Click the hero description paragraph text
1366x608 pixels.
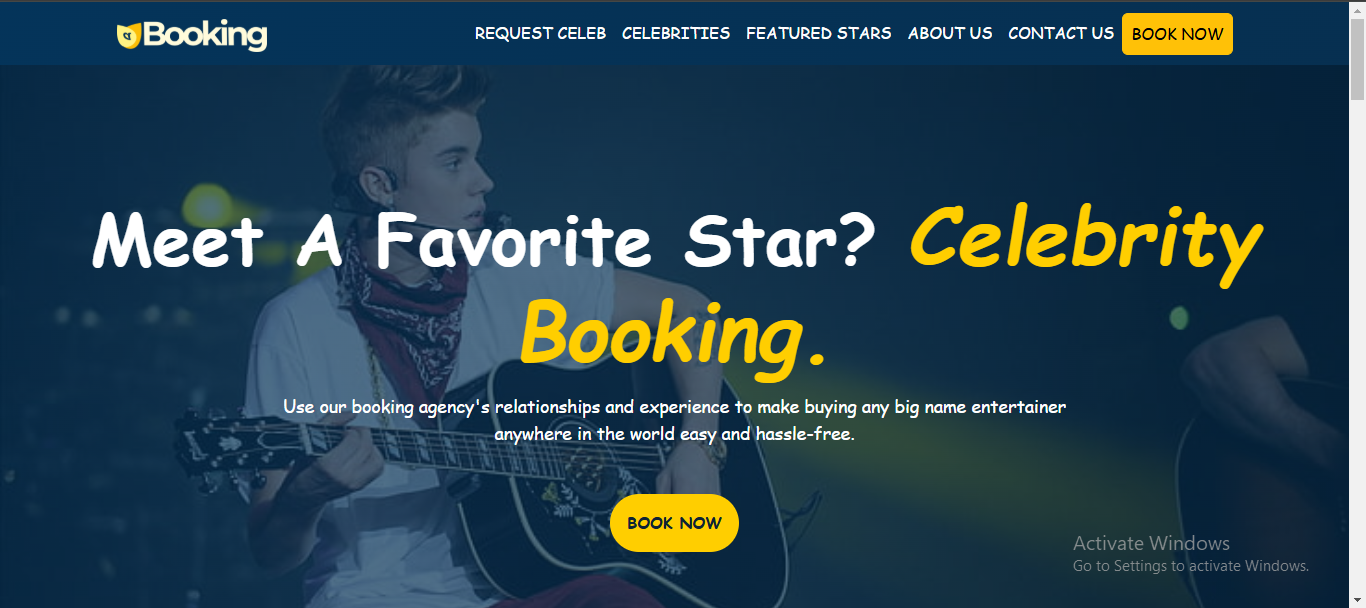(x=675, y=420)
